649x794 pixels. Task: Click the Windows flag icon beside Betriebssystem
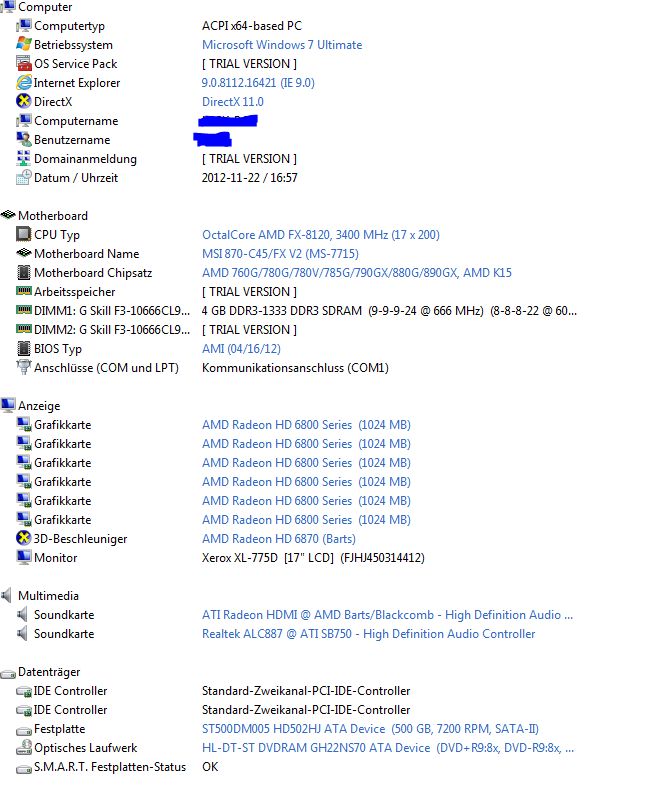(x=23, y=44)
